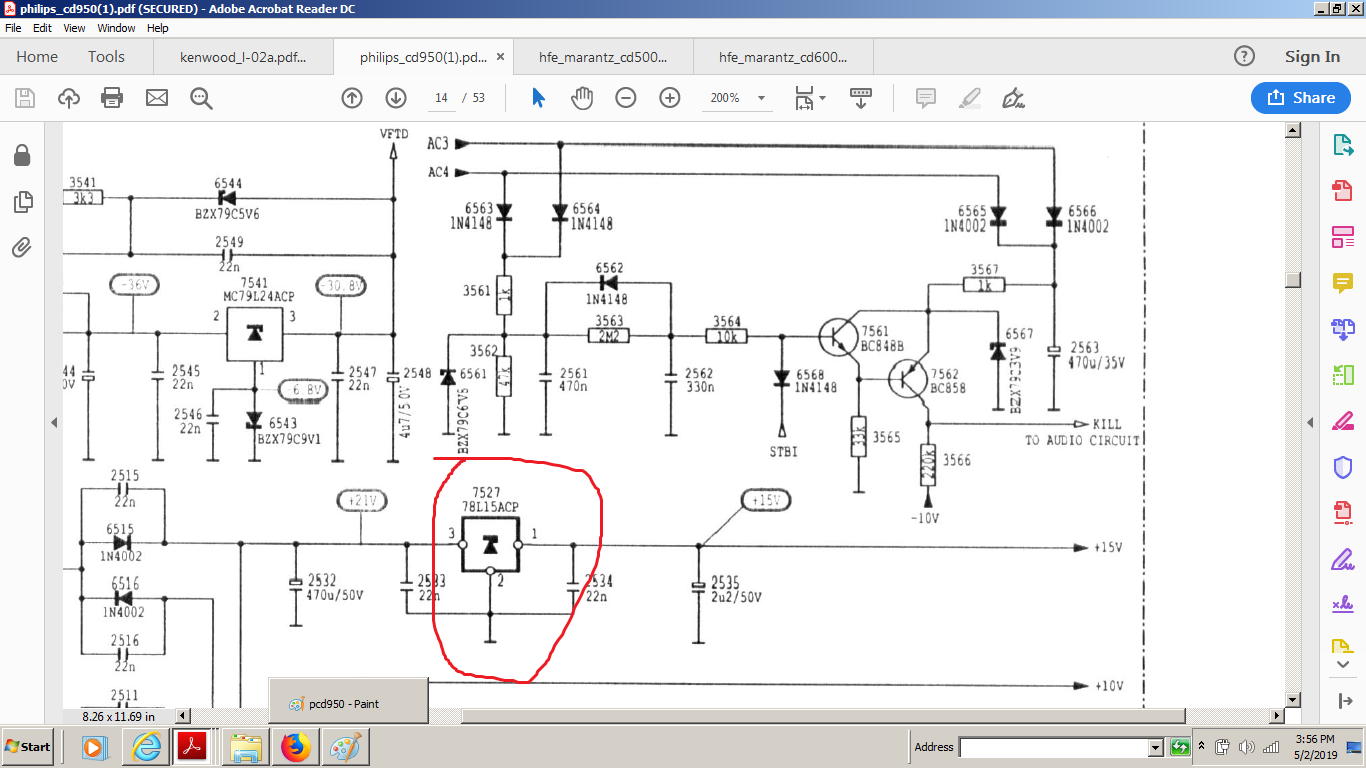The height and width of the screenshot is (768, 1366).
Task: Click the Save file icon
Action: [x=25, y=98]
